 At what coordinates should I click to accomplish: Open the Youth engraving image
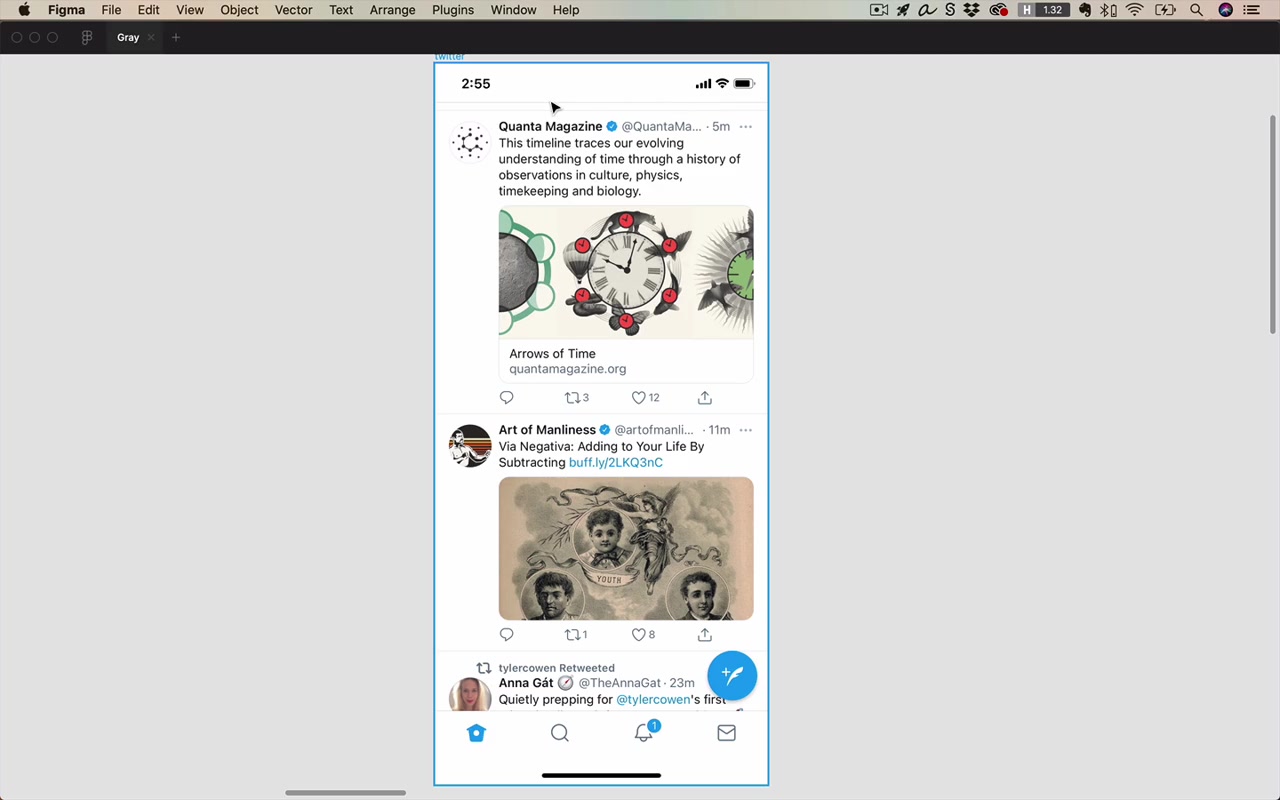626,548
